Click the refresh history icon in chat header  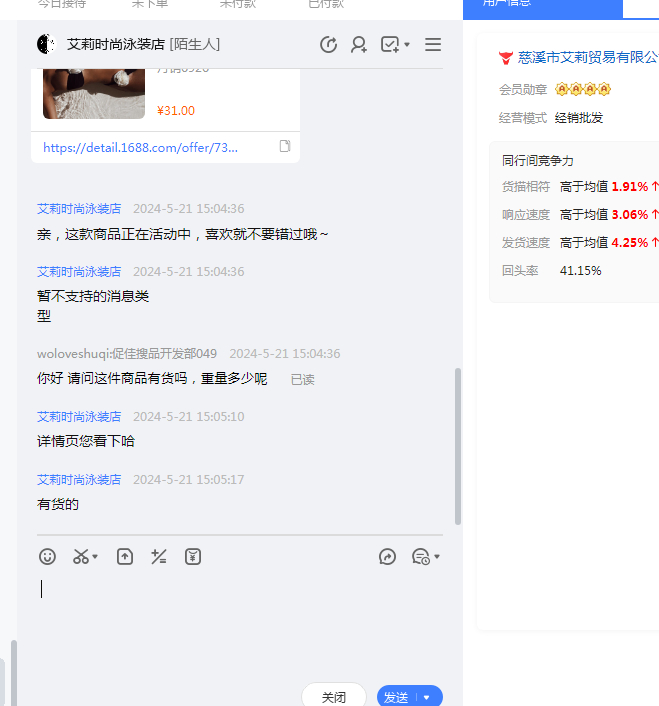pos(329,45)
